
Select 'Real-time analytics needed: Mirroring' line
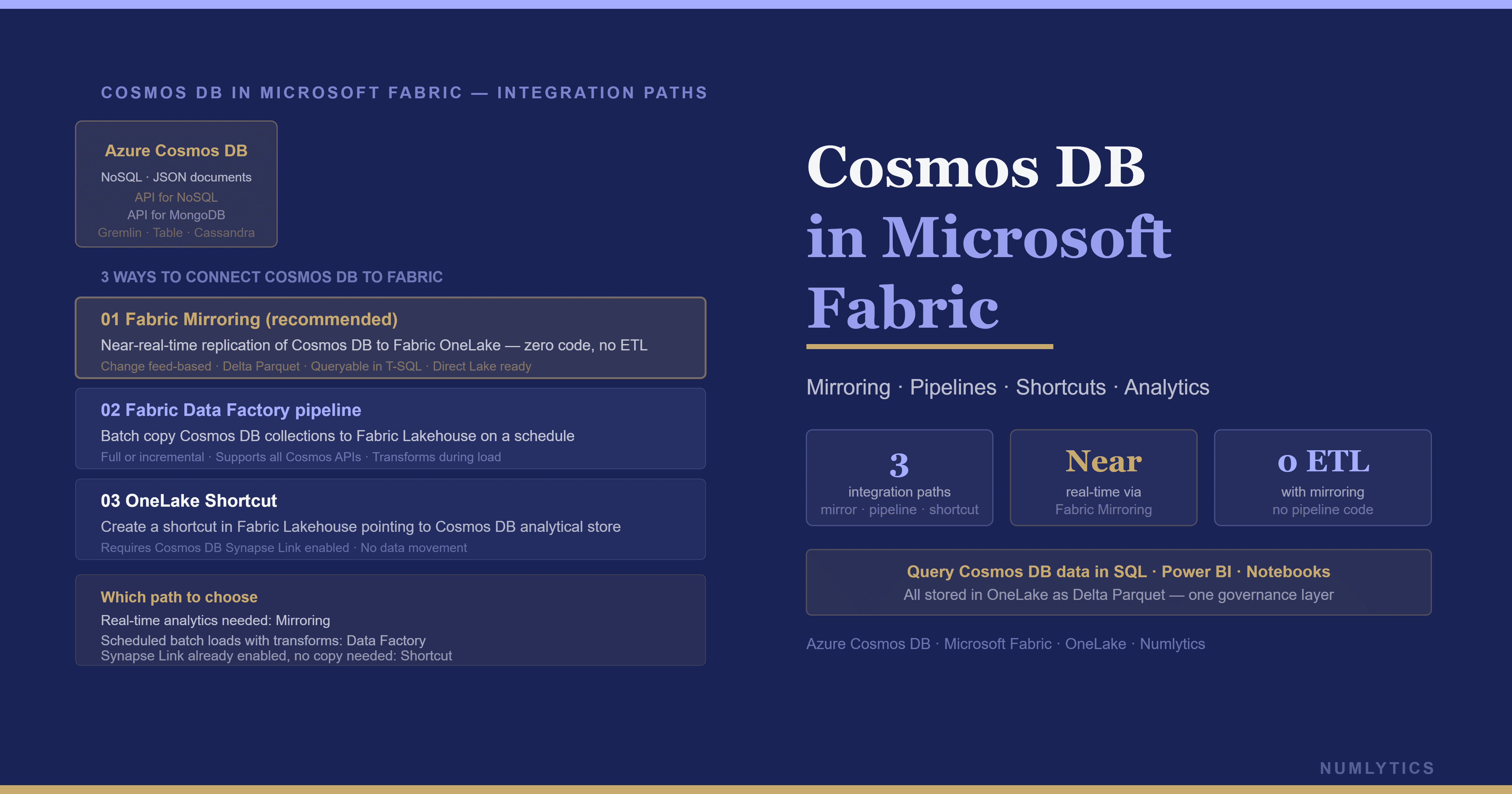click(x=215, y=621)
